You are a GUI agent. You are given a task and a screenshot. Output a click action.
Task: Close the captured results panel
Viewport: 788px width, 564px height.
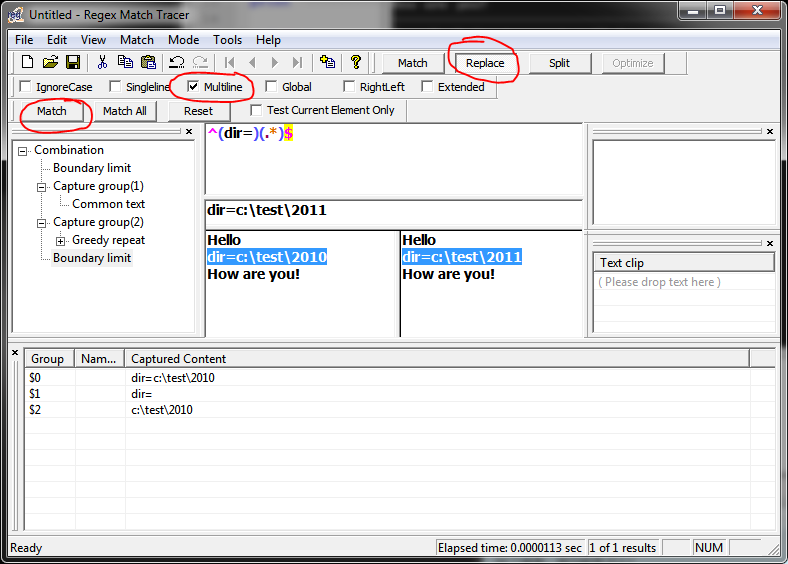point(15,352)
